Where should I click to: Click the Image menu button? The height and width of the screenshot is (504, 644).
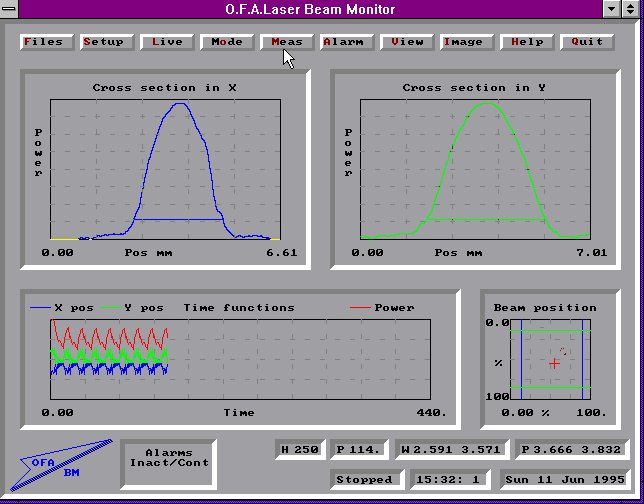(463, 42)
